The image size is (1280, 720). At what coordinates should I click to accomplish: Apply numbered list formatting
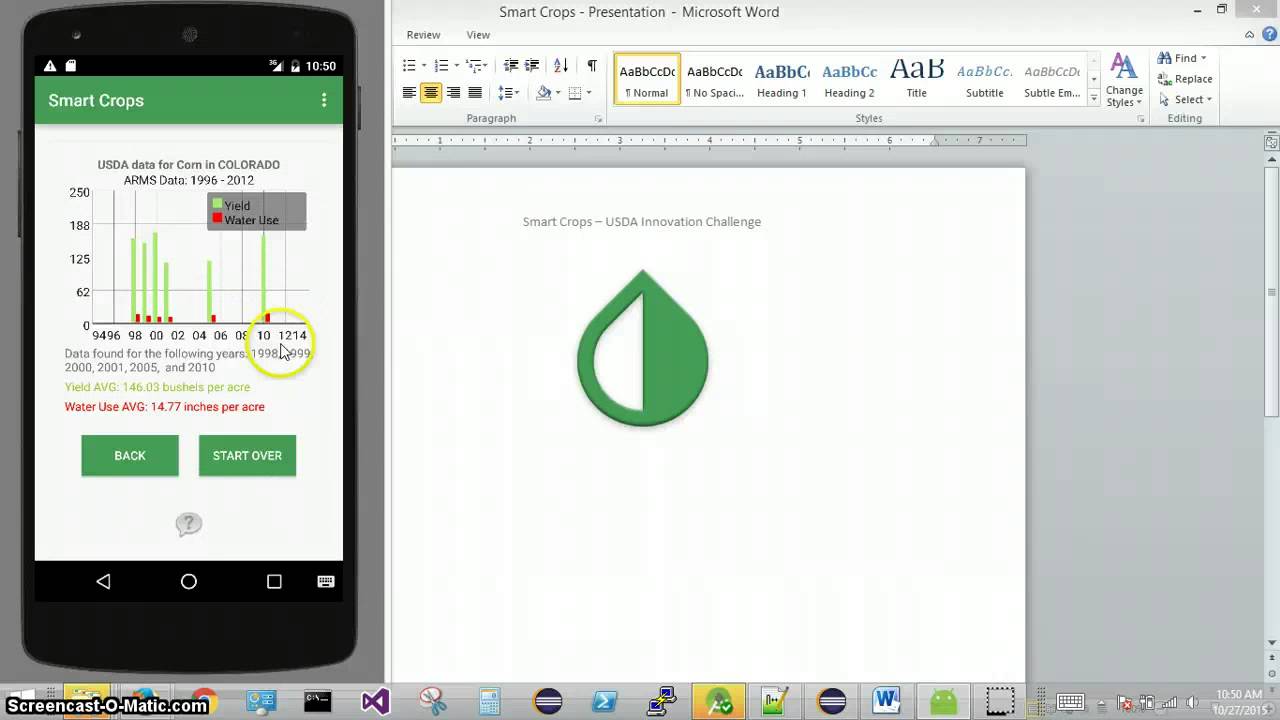click(441, 65)
